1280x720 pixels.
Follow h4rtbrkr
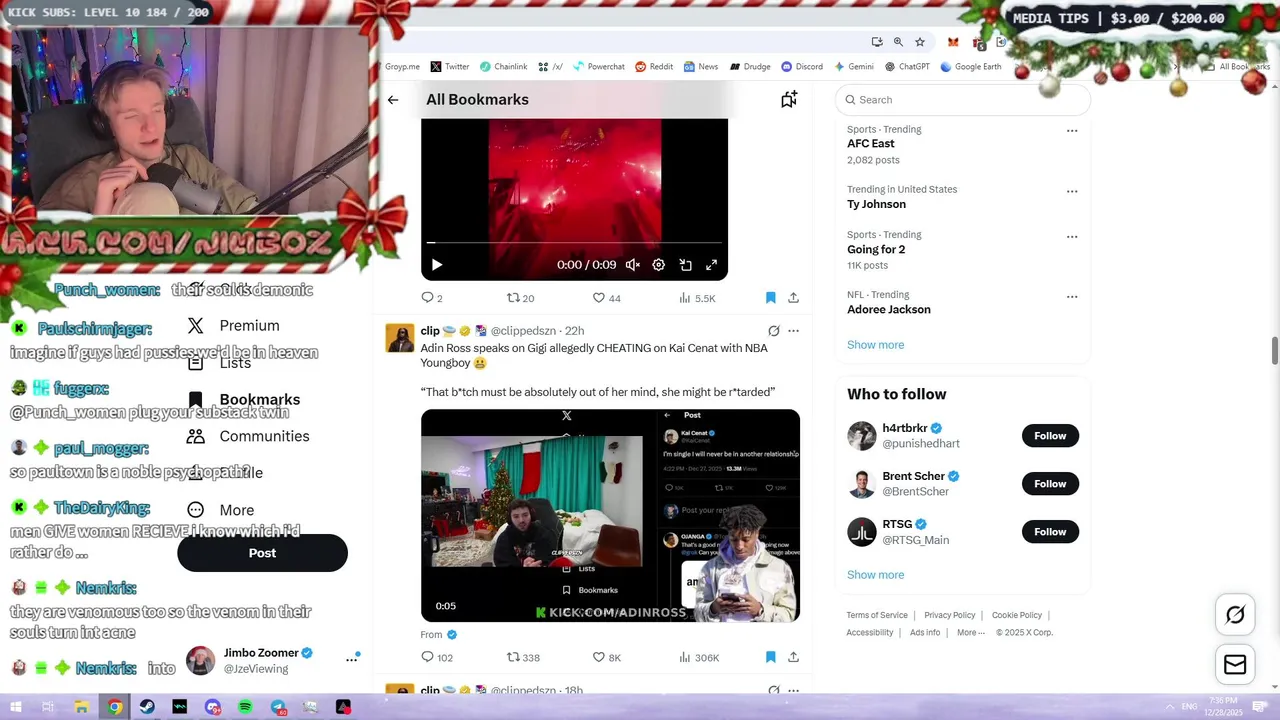tap(1050, 436)
